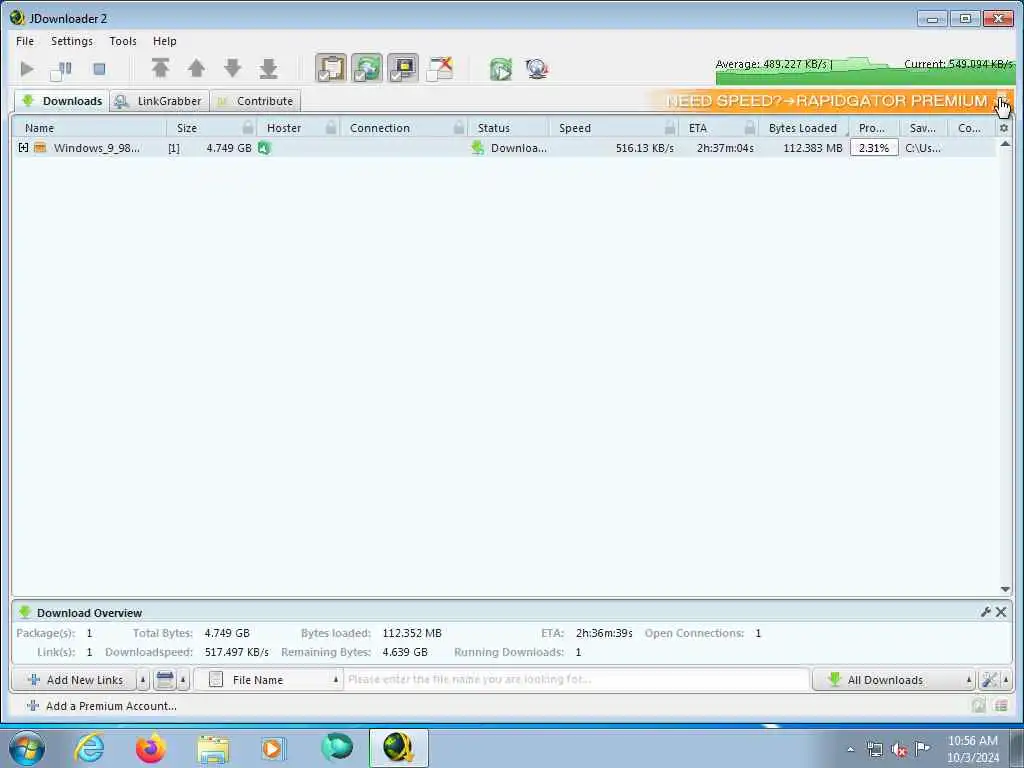The height and width of the screenshot is (768, 1024).
Task: Open the Add New Links dropdown arrow
Action: tap(143, 680)
